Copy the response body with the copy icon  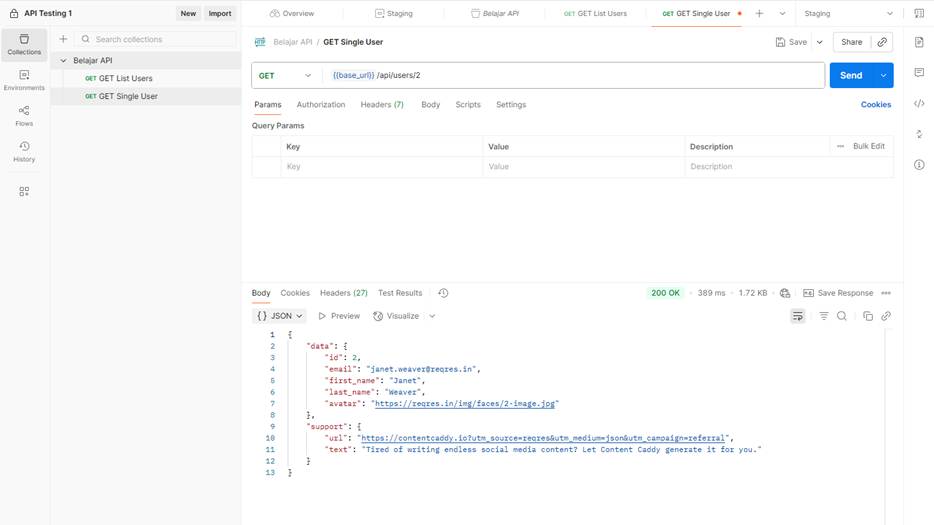[x=867, y=316]
